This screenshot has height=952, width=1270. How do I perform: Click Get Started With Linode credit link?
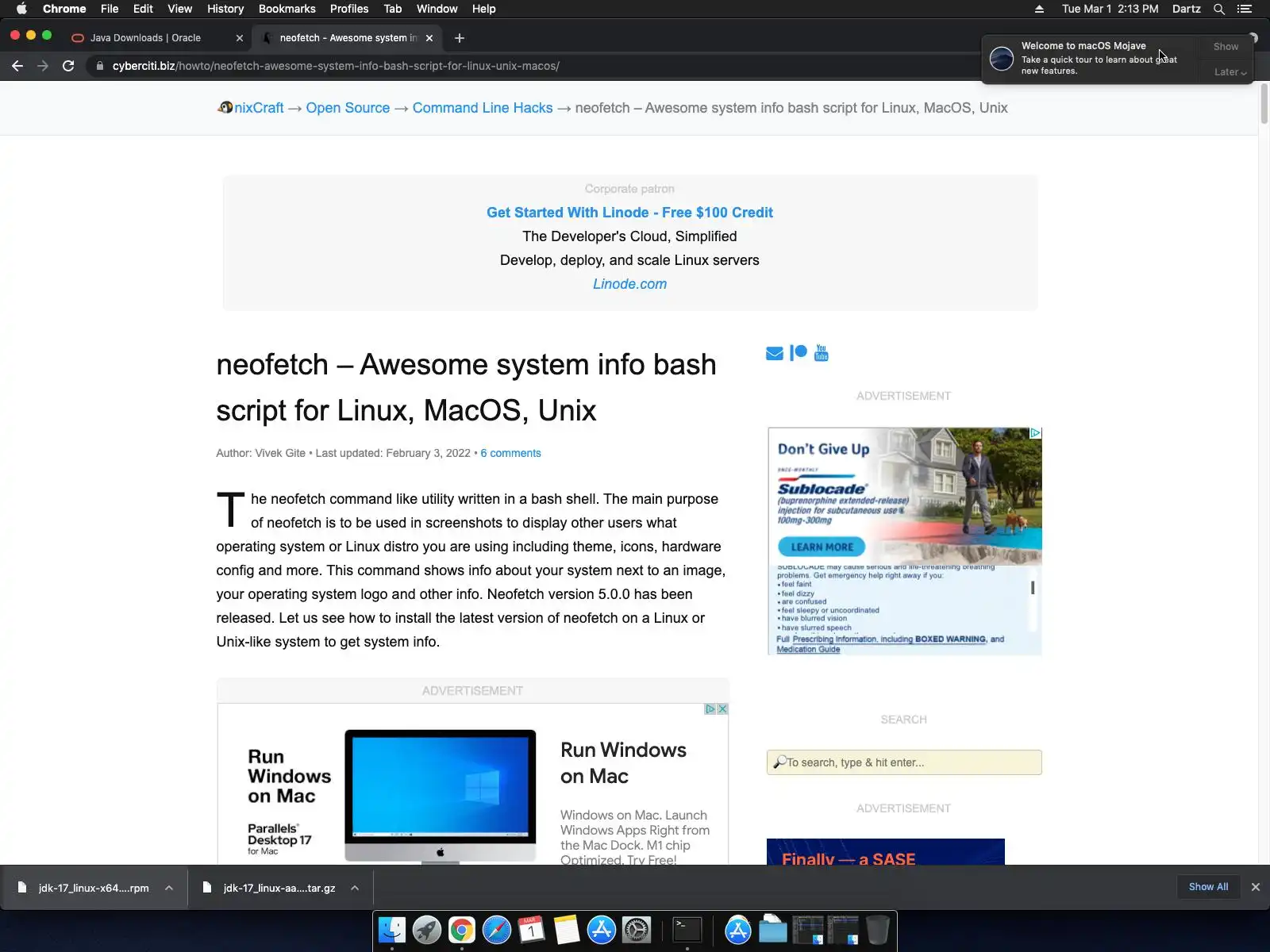[629, 213]
